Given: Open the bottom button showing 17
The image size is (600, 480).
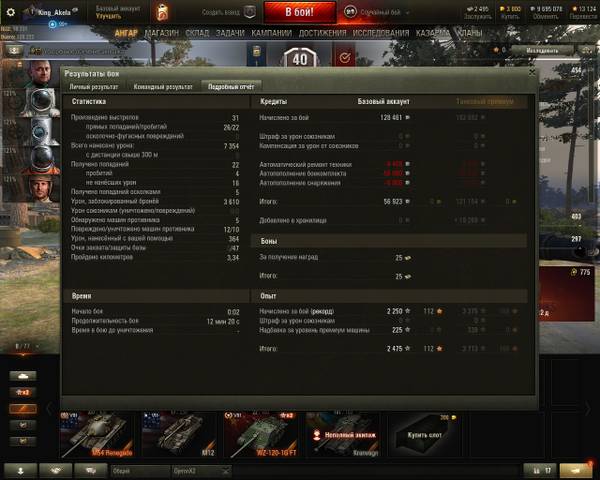Looking at the screenshot, I should tap(540, 470).
